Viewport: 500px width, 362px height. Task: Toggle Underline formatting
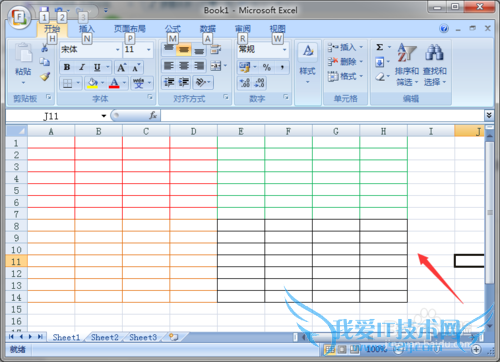tap(97, 67)
